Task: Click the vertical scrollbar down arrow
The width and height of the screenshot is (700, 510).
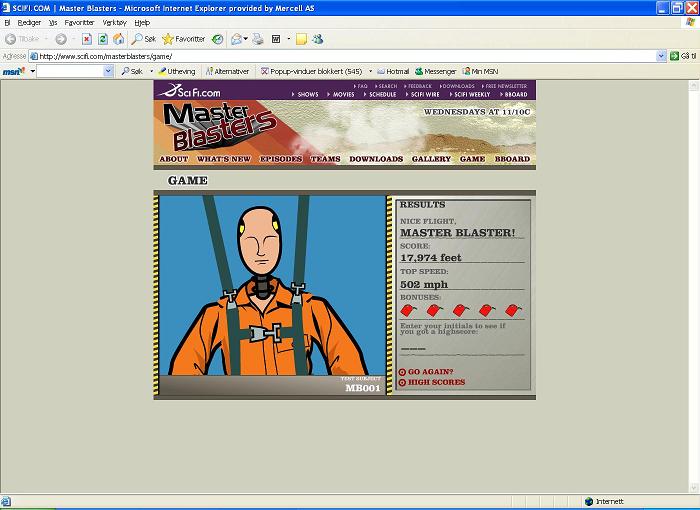Action: 693,487
